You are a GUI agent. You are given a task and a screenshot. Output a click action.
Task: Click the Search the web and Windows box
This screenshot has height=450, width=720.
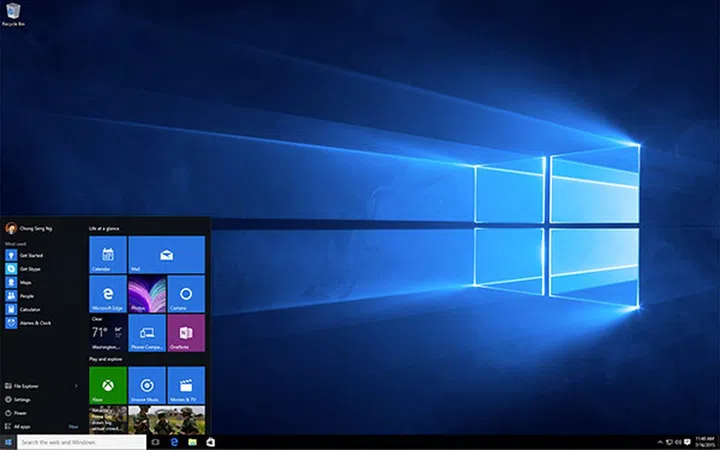click(x=80, y=441)
